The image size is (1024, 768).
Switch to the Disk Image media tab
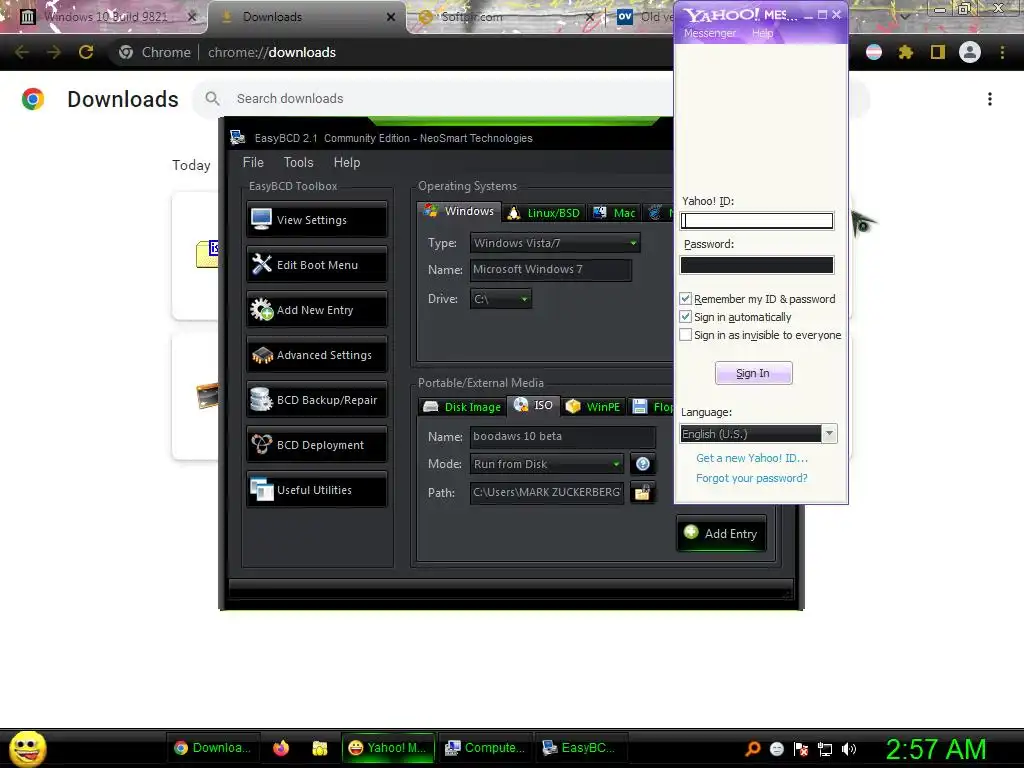coord(462,407)
